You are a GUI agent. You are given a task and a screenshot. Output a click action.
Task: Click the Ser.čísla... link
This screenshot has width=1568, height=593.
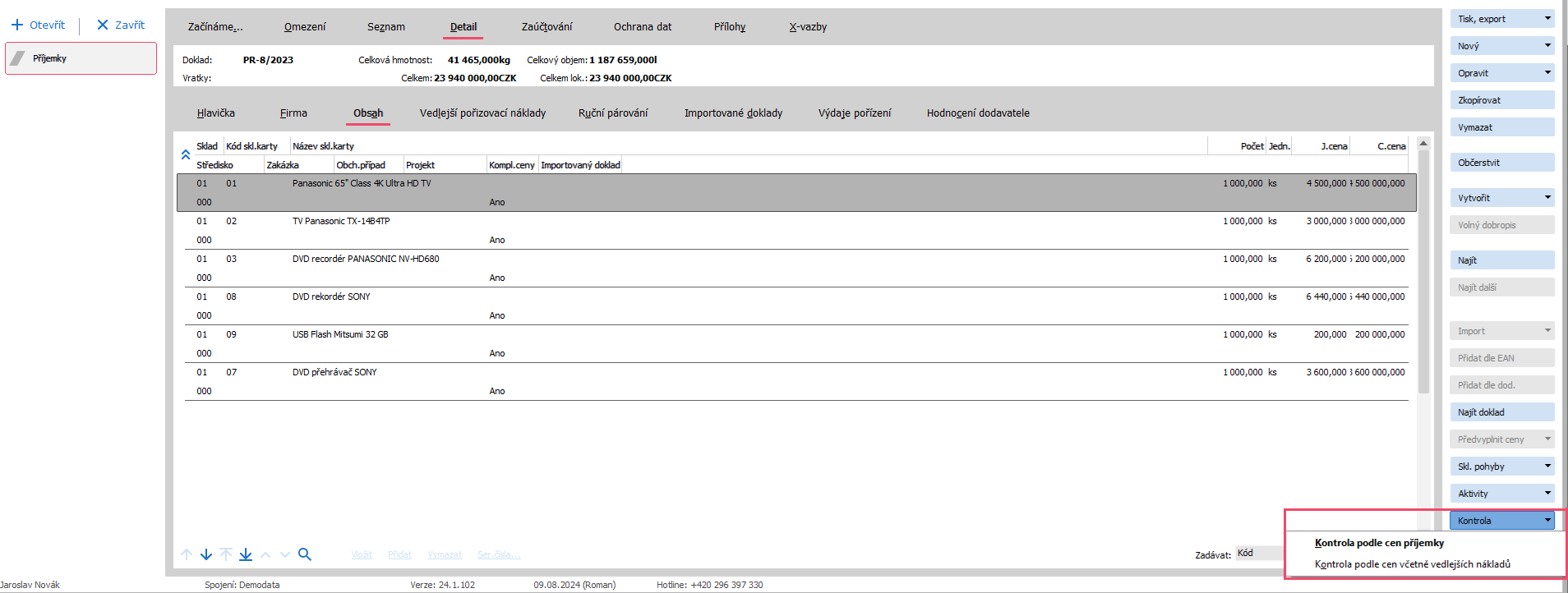point(499,555)
